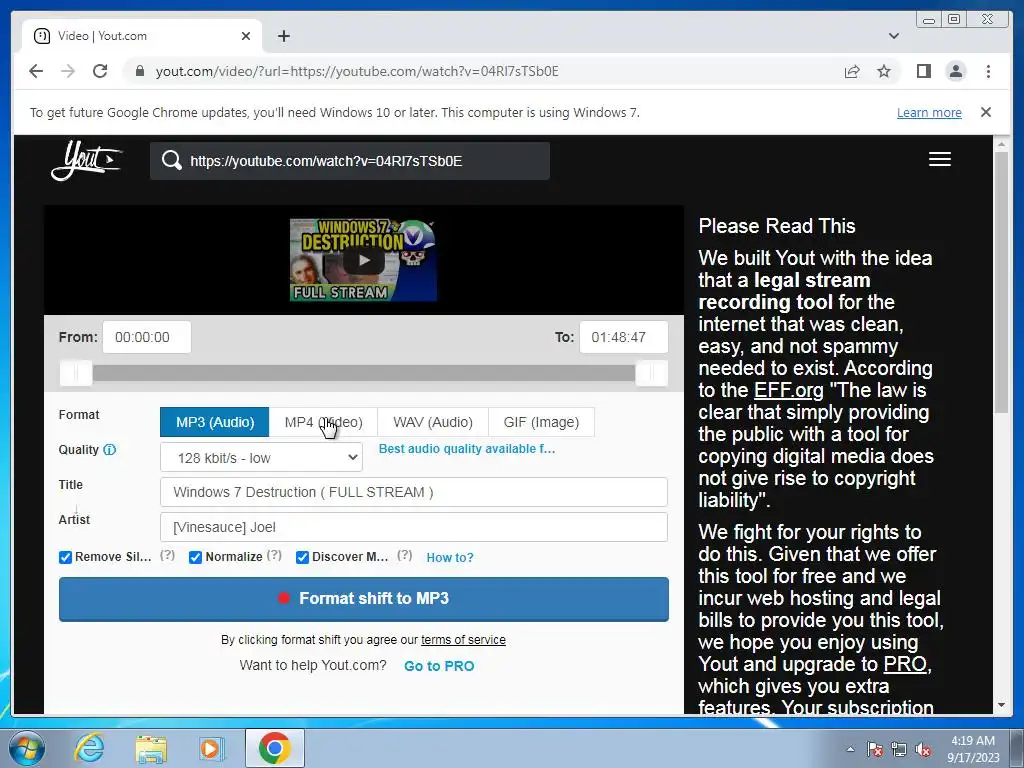This screenshot has width=1024, height=768.
Task: Dismiss the Chrome update notification bar
Action: pos(985,112)
